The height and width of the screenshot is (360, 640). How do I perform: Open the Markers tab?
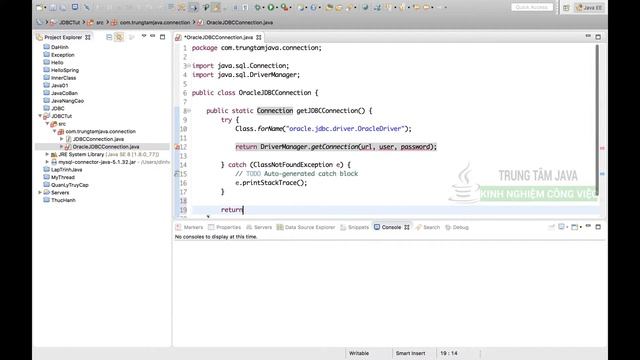(x=189, y=227)
